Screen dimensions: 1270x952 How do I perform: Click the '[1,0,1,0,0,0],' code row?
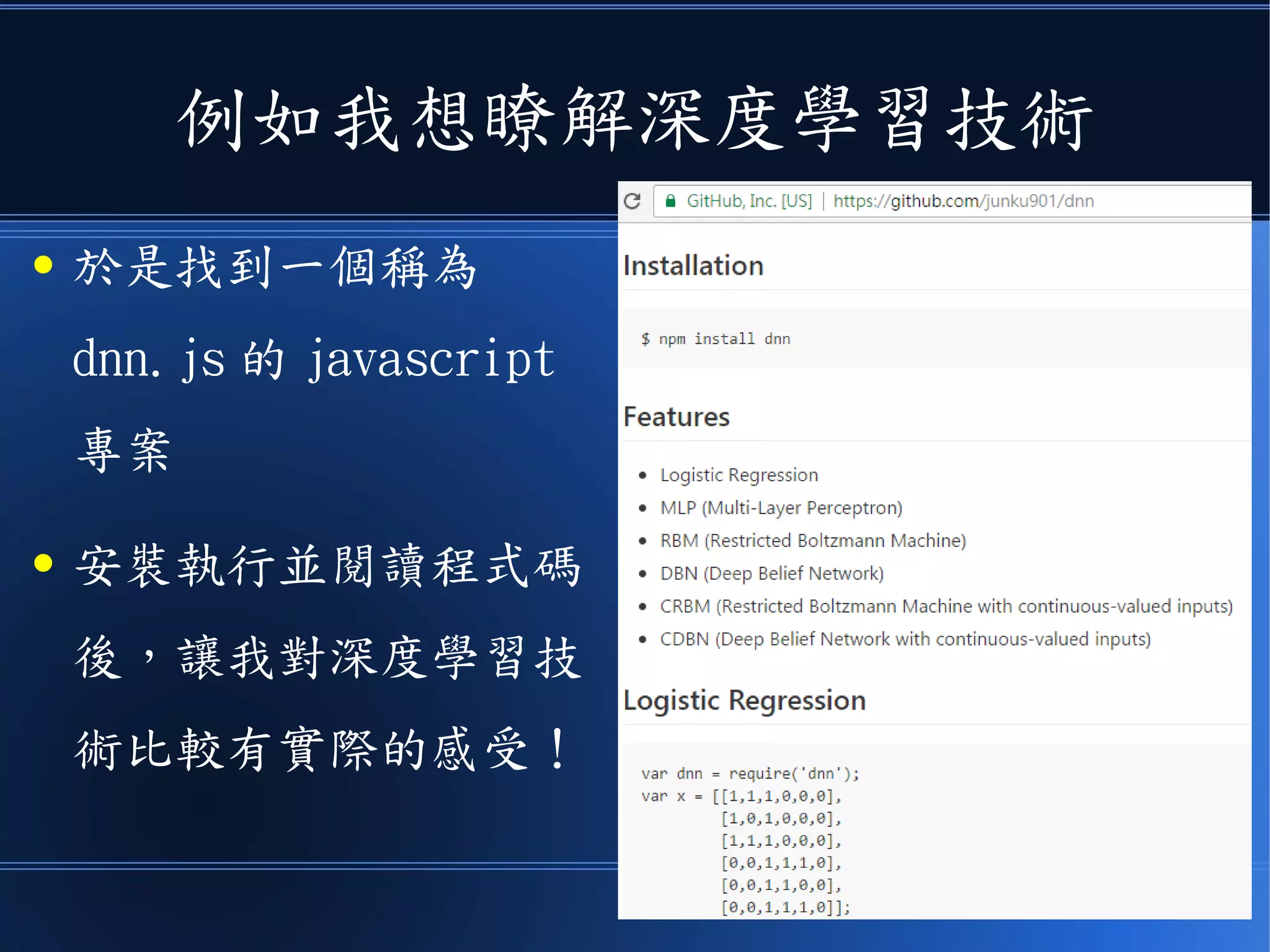pos(781,818)
